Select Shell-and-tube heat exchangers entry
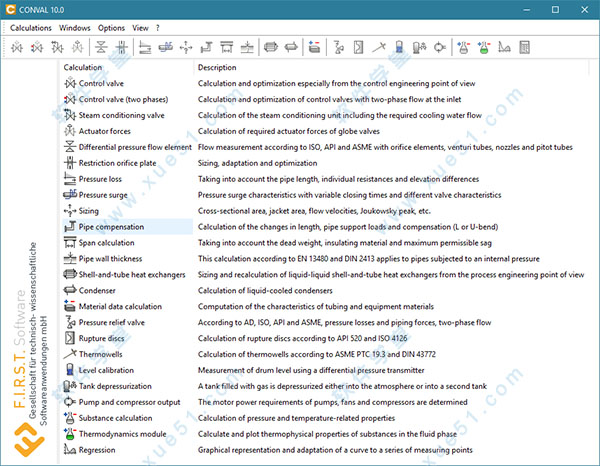Image resolution: width=600 pixels, height=466 pixels. pos(132,275)
